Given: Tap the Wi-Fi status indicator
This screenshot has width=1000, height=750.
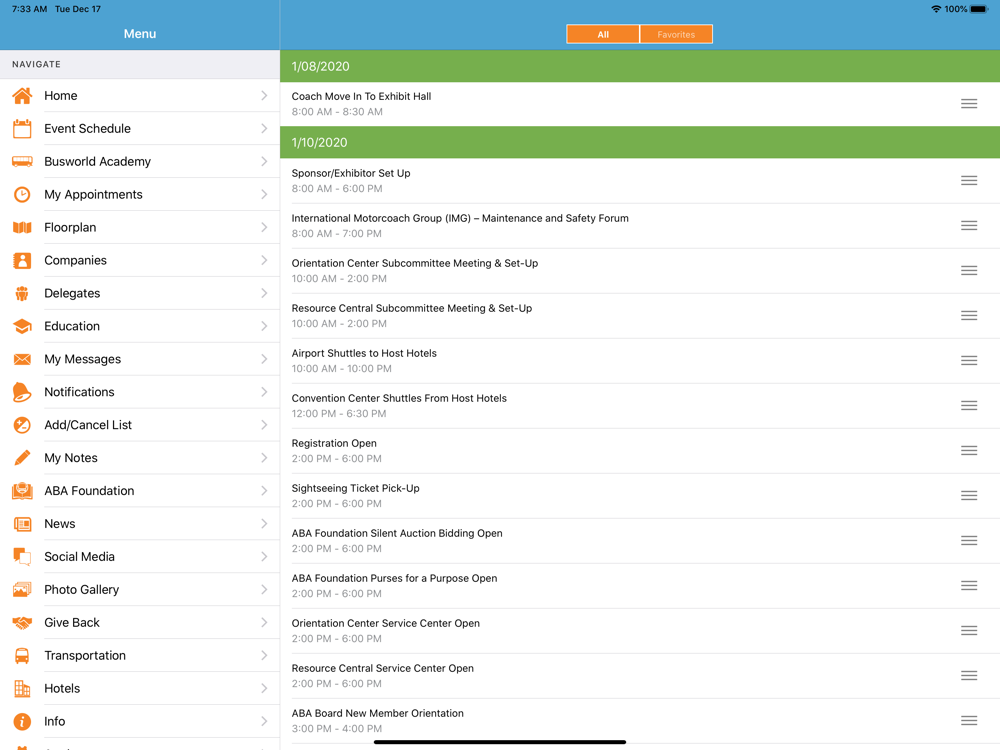Looking at the screenshot, I should tap(936, 9).
